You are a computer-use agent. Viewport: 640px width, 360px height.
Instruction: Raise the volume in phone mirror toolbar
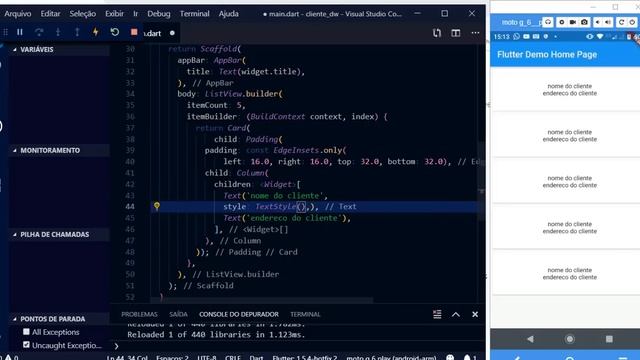tap(608, 22)
